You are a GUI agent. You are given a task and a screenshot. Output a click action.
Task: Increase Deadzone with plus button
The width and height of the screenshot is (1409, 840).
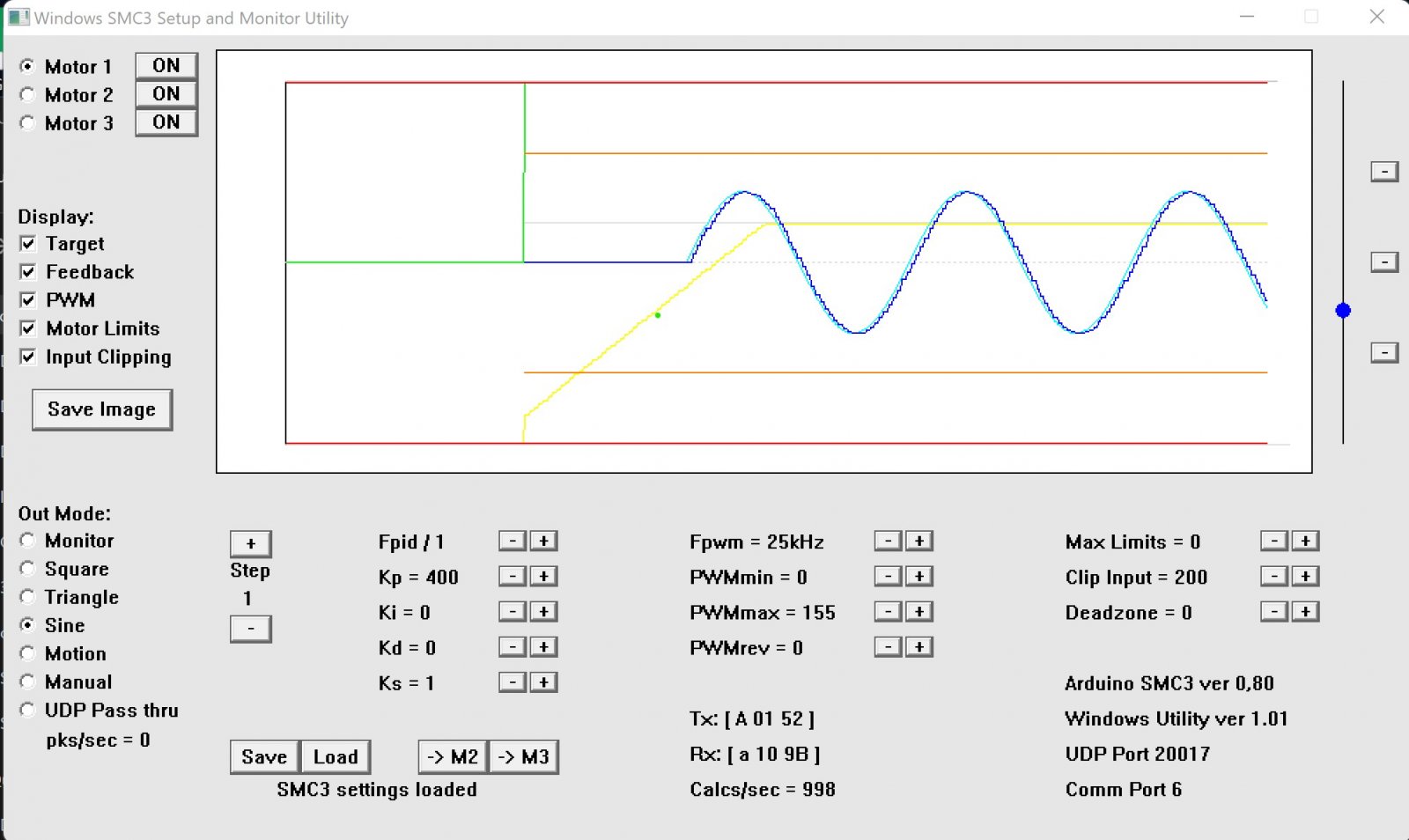[1306, 611]
